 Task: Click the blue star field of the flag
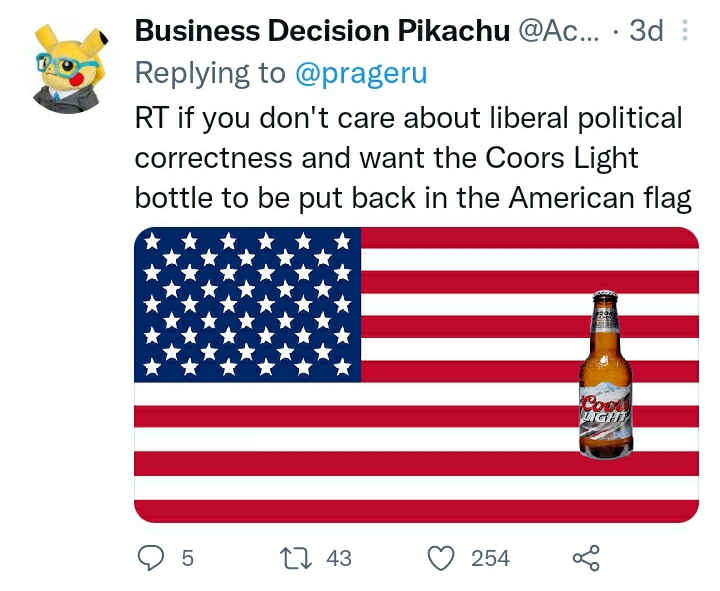(x=247, y=304)
